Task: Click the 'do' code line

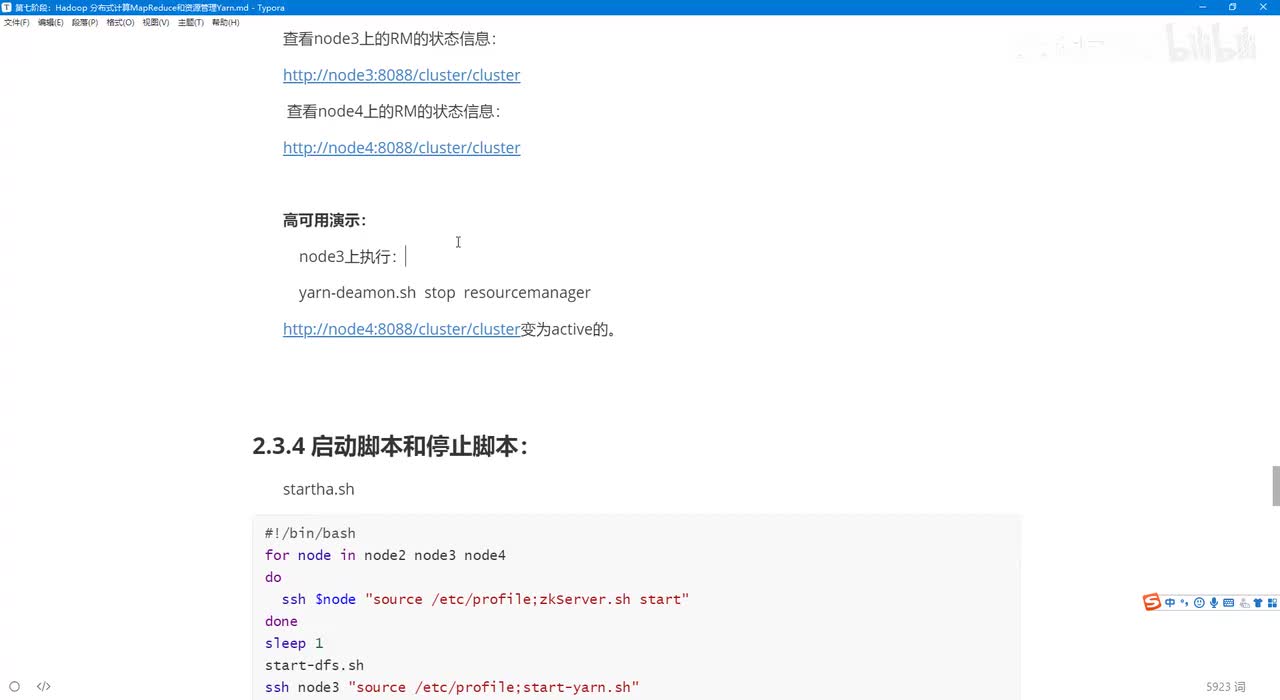Action: coord(273,577)
